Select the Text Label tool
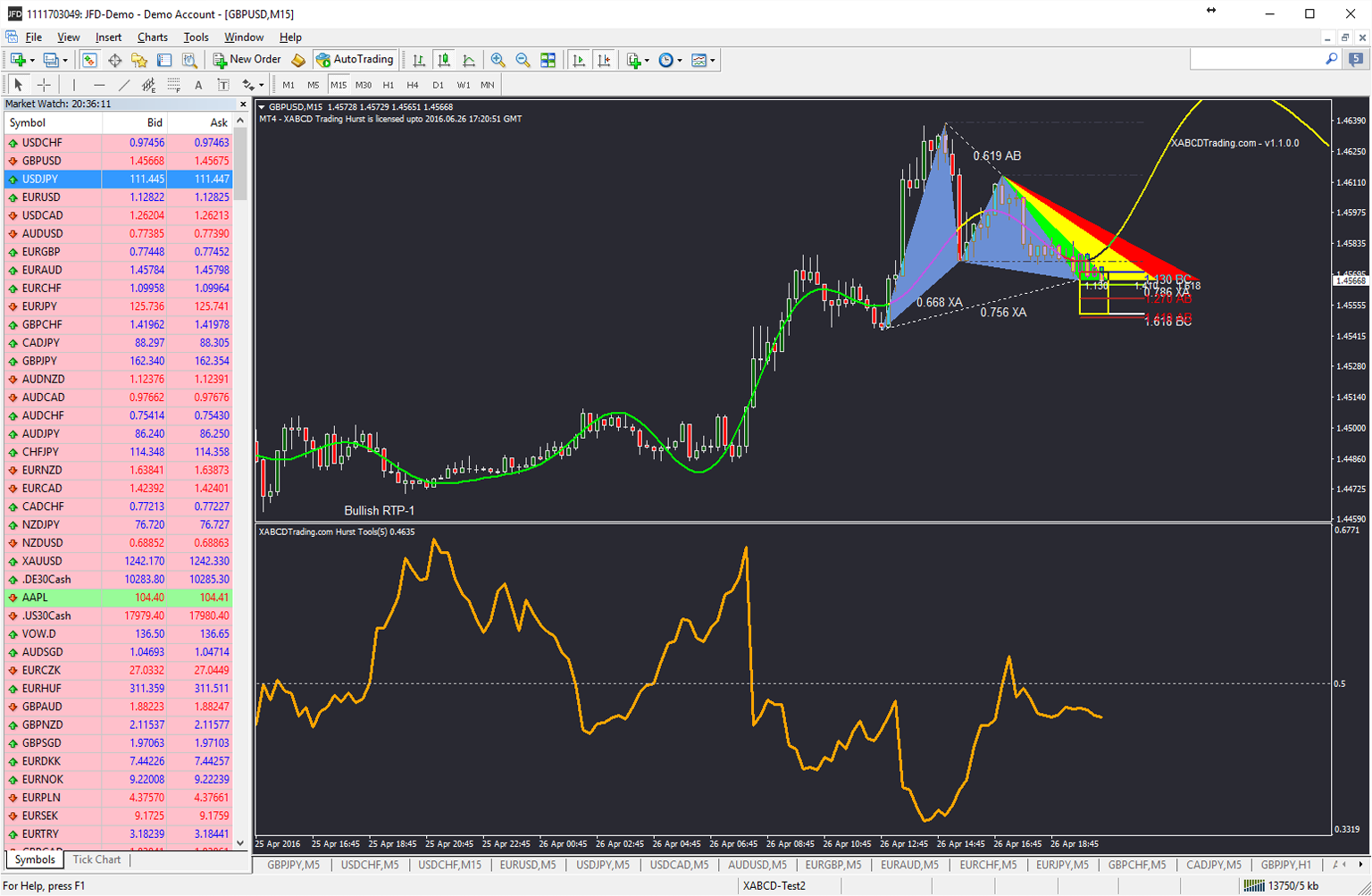Image resolution: width=1372 pixels, height=896 pixels. click(223, 85)
